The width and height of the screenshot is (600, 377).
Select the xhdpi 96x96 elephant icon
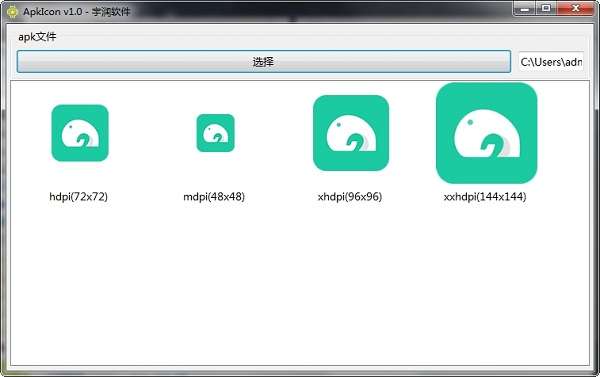pyautogui.click(x=351, y=133)
